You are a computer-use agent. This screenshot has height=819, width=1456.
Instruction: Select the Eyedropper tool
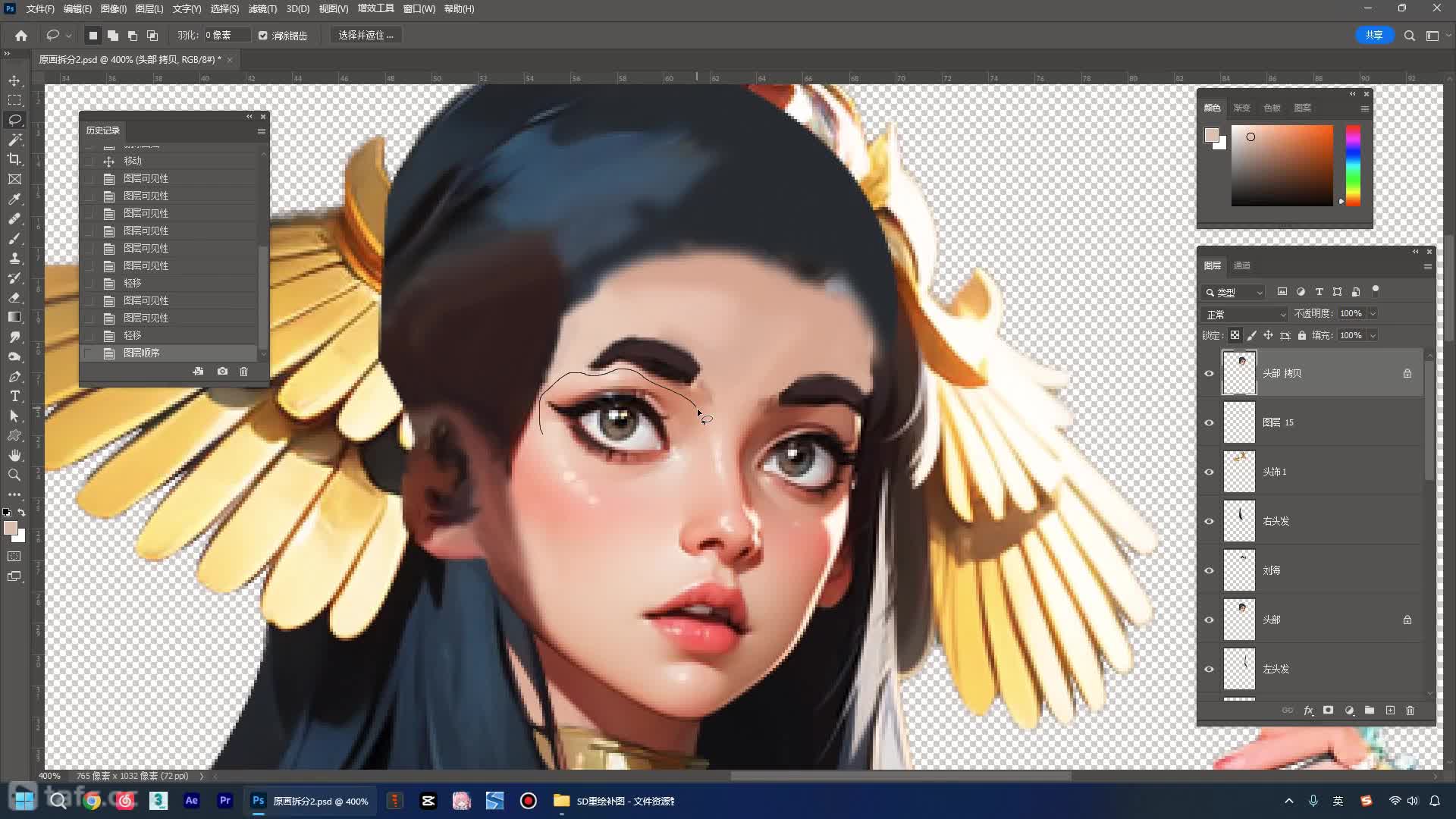pyautogui.click(x=14, y=199)
